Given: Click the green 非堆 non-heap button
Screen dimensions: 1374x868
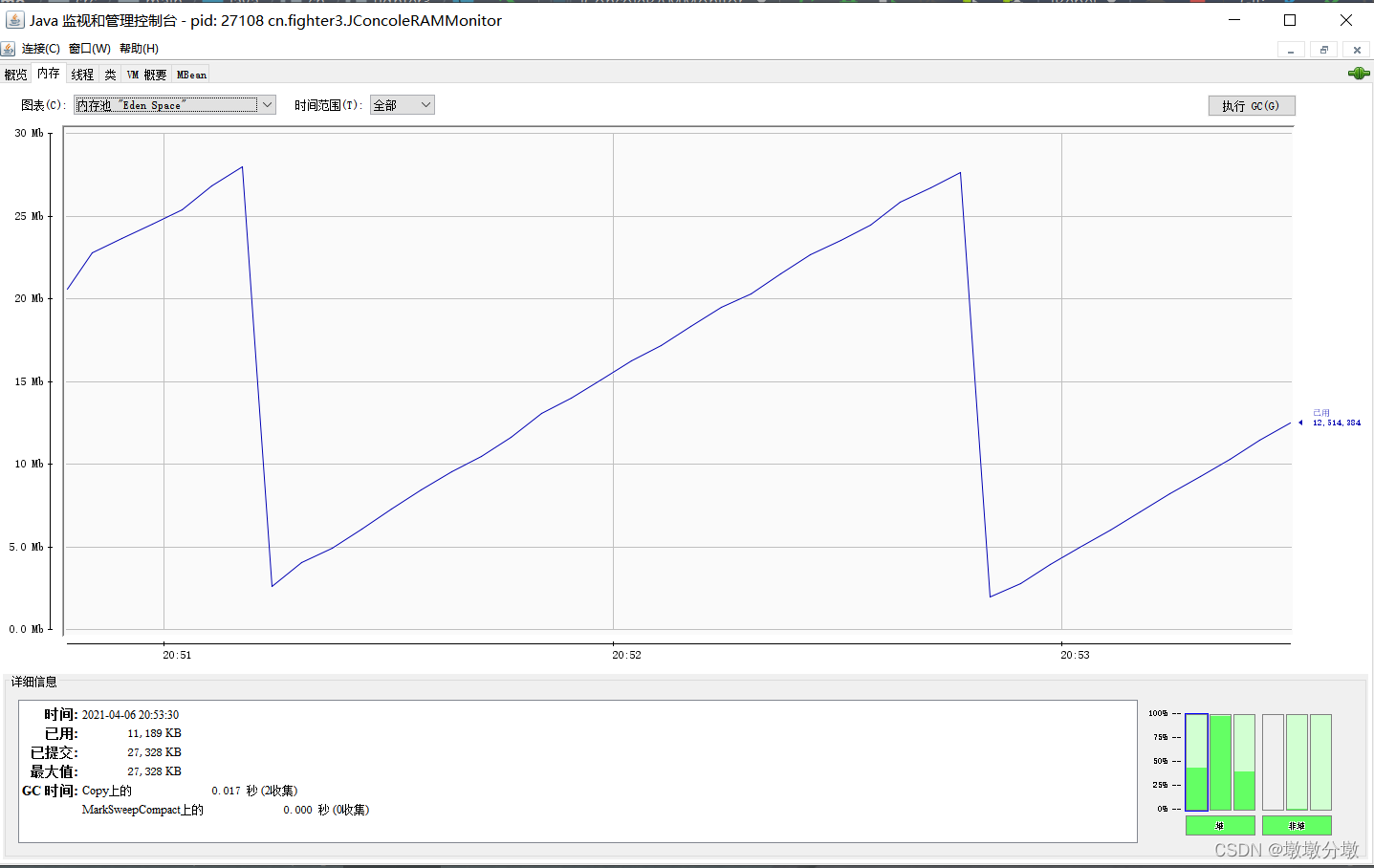Looking at the screenshot, I should tap(1297, 825).
